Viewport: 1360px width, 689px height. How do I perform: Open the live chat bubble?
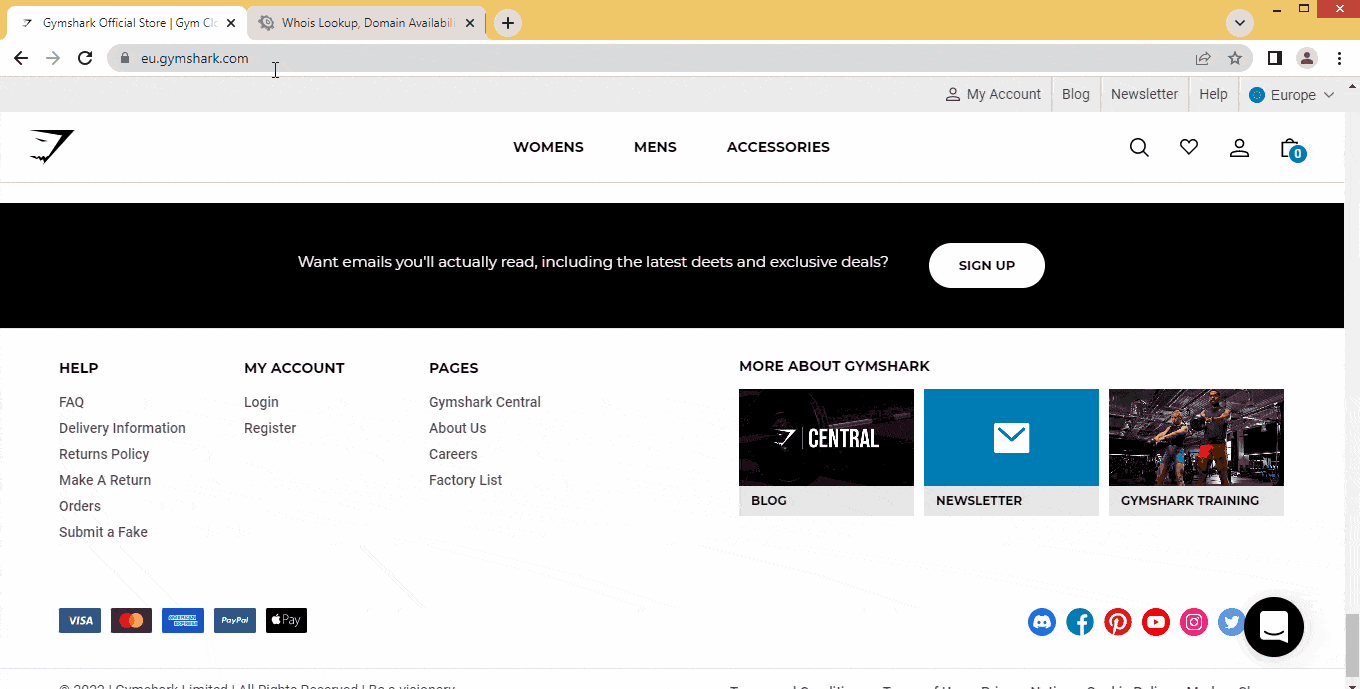(1274, 627)
